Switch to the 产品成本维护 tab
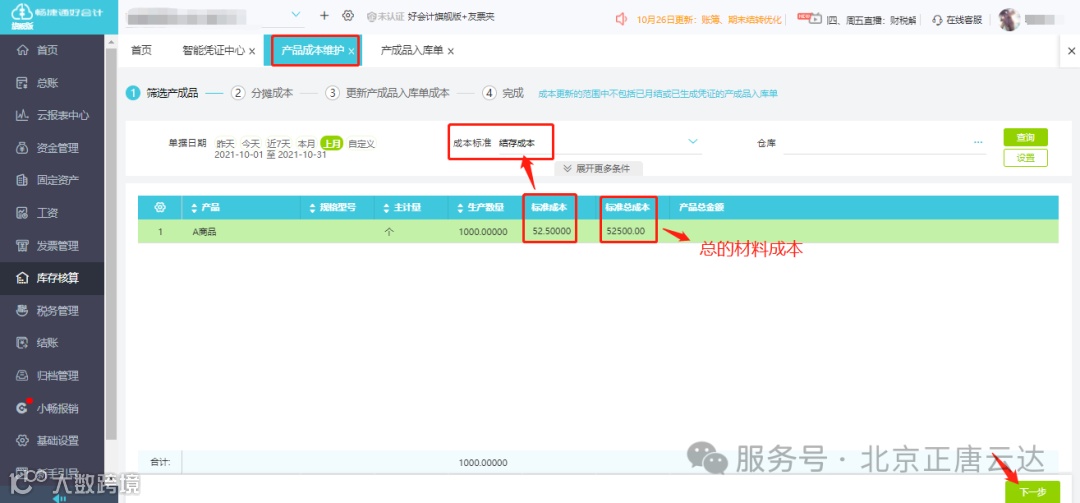This screenshot has width=1080, height=503. [312, 51]
